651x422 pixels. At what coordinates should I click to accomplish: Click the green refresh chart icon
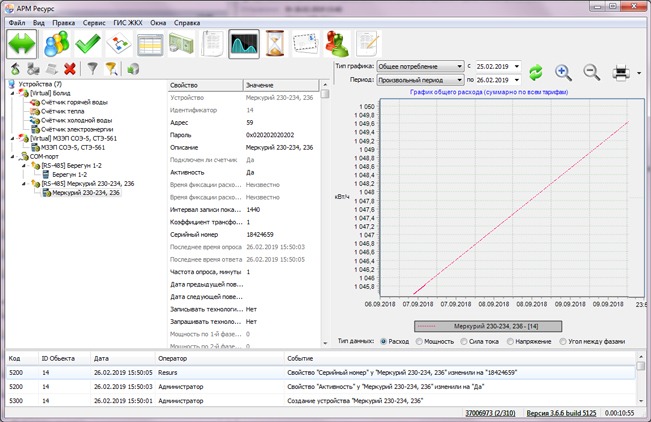coord(537,72)
